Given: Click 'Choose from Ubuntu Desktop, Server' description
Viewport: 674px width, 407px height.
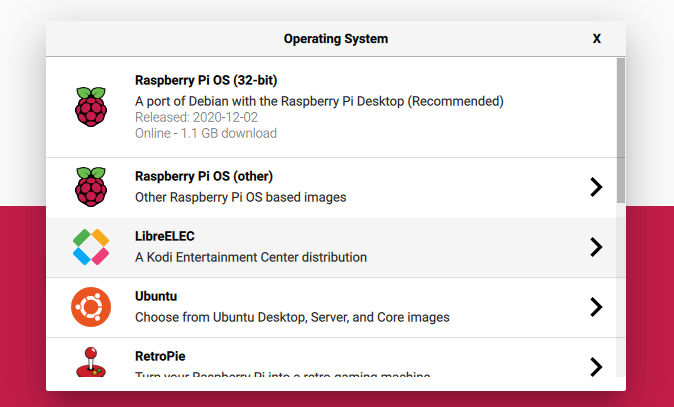Looking at the screenshot, I should coord(292,317).
